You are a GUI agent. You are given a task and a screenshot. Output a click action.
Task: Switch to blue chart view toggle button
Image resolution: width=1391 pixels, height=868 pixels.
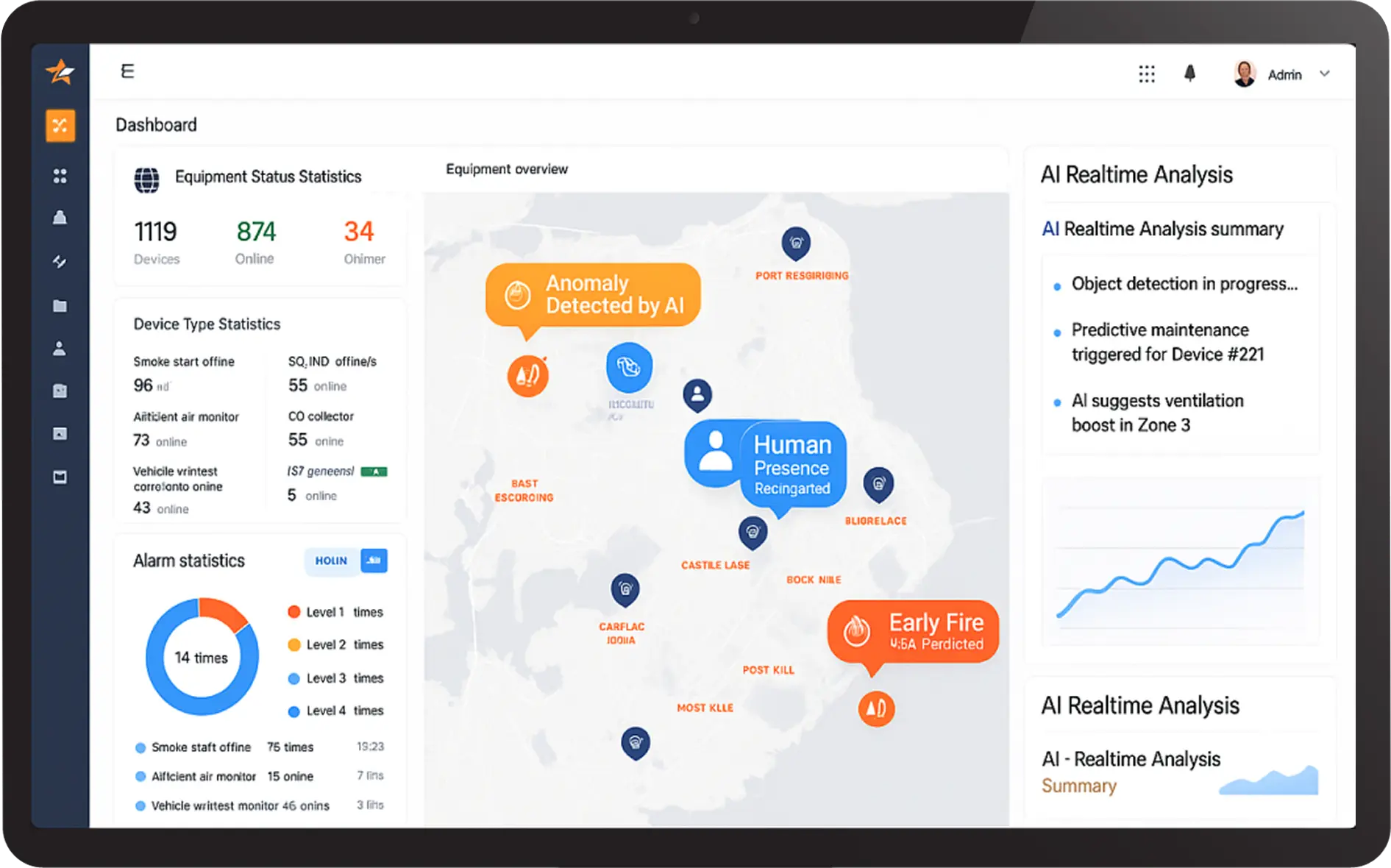click(x=374, y=561)
